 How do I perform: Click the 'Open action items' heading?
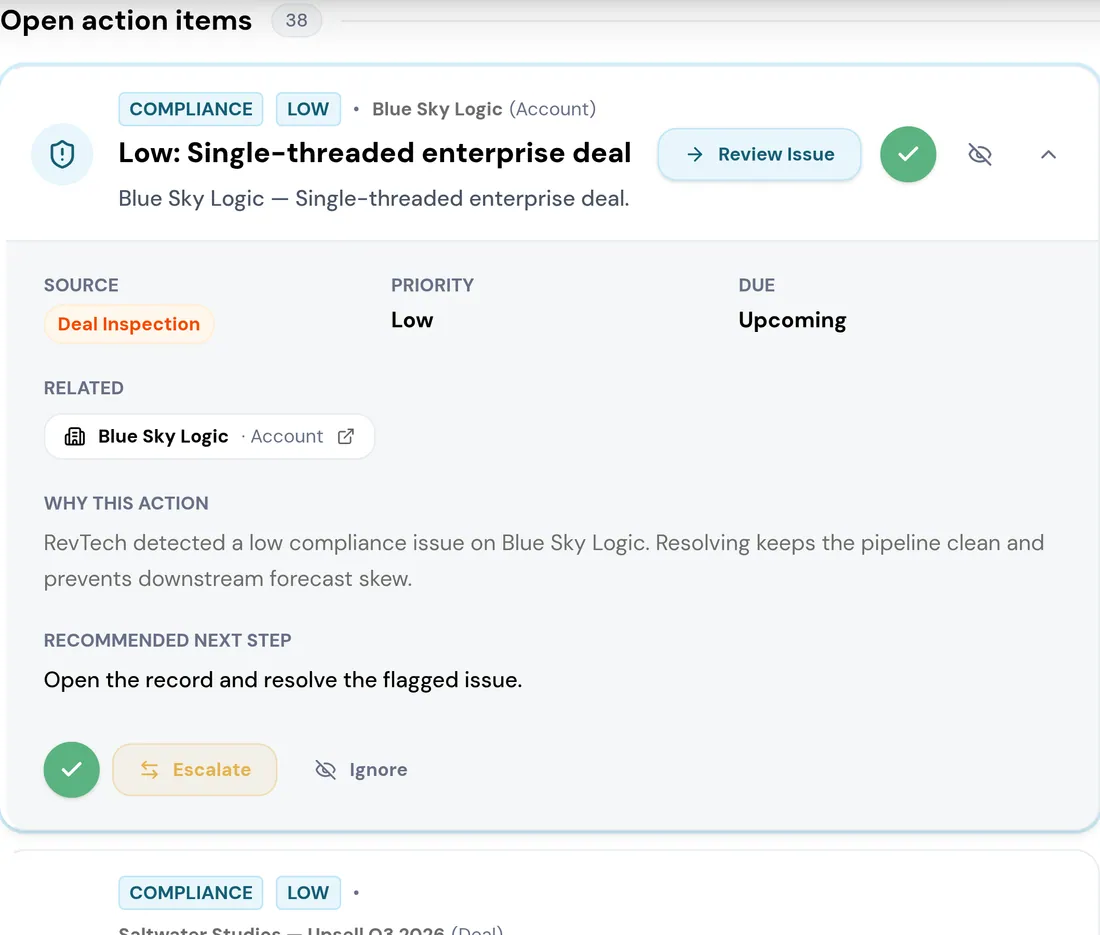pos(126,20)
